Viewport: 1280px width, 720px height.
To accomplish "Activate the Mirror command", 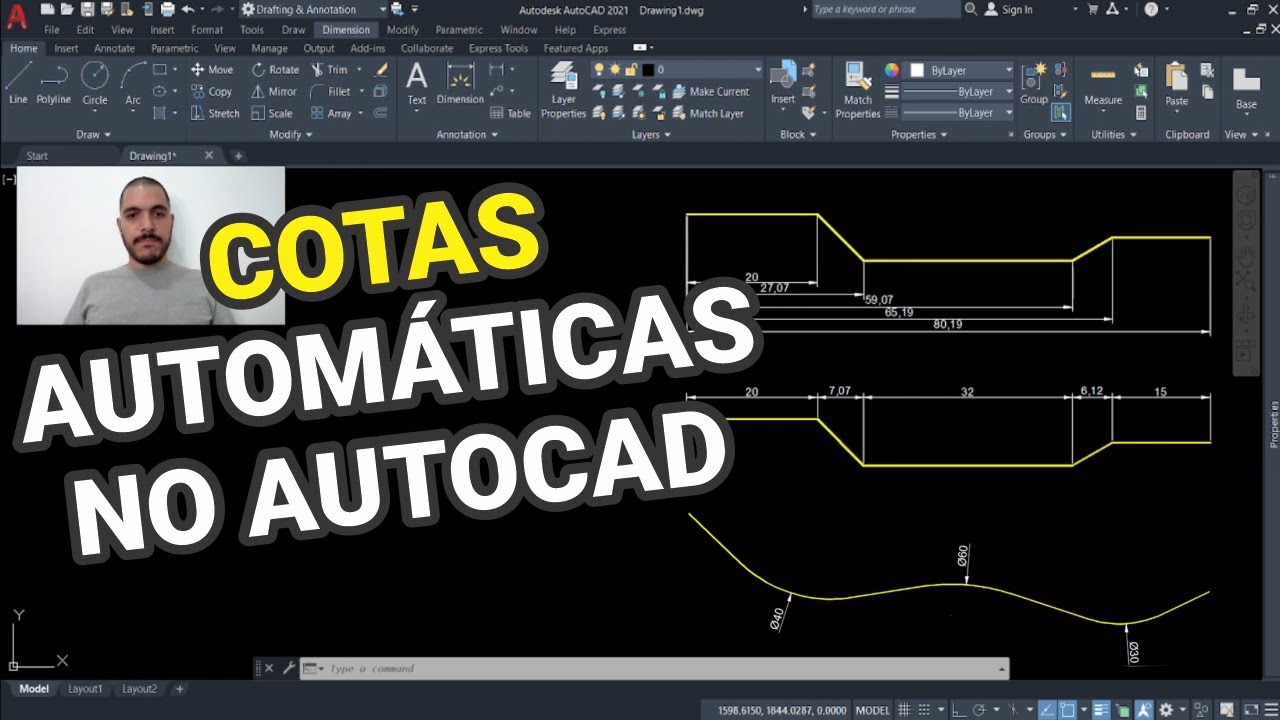I will (x=274, y=92).
